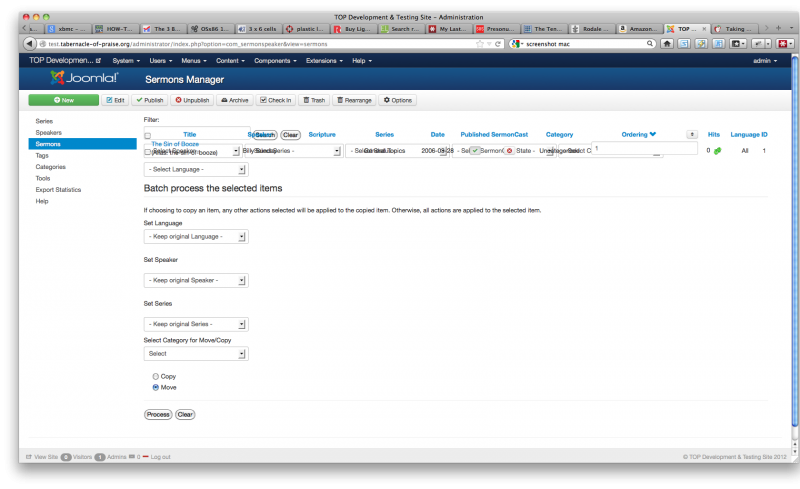Open Export Statistics in the sidebar
The width and height of the screenshot is (800, 489).
tap(58, 190)
